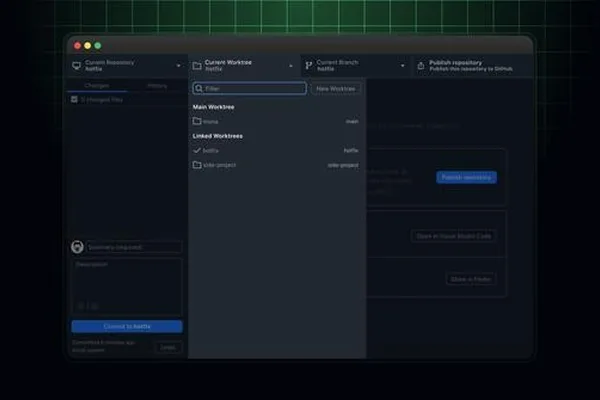
Task: Click the add co-authors icon in Description box
Action: (81, 306)
